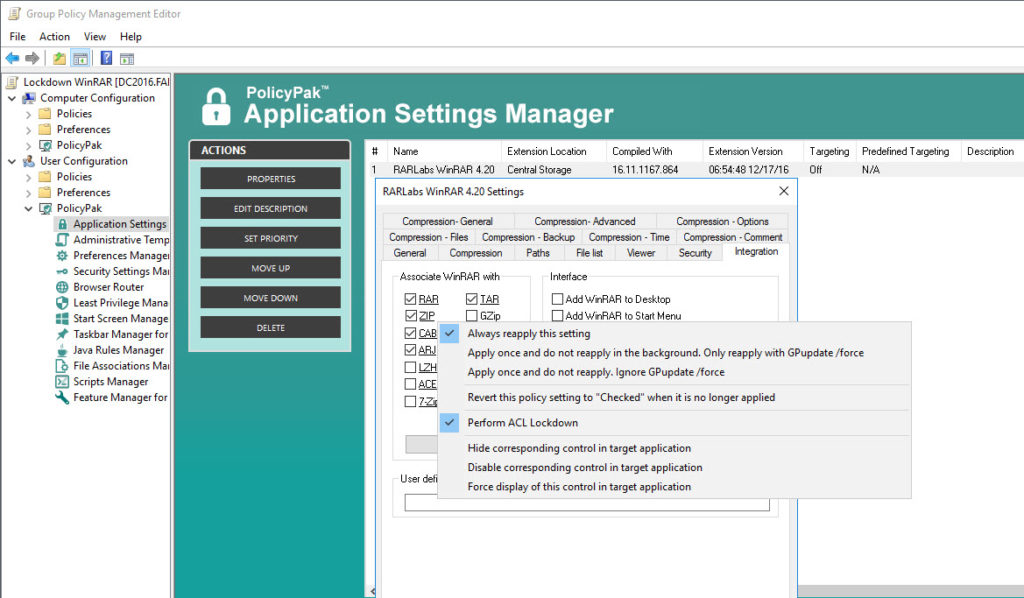Enable Add WinRAR to Start Menu

(557, 316)
